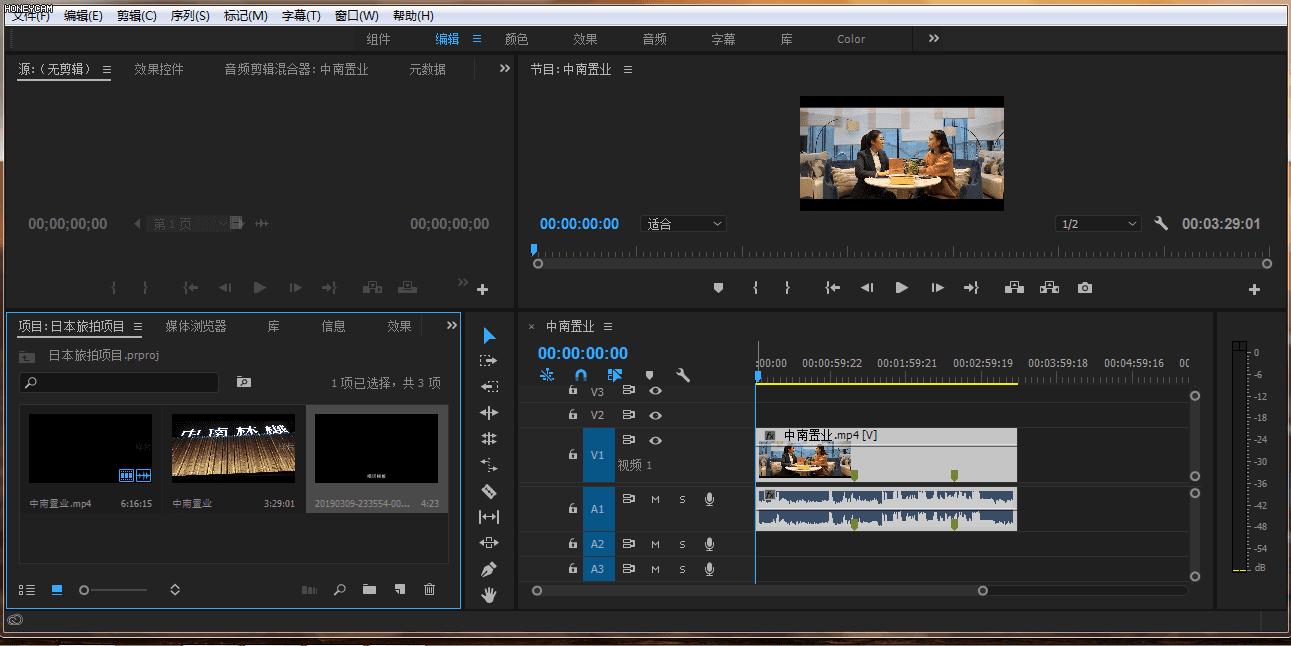Hide track V1 with eye icon
This screenshot has height=646, width=1291.
pos(655,440)
